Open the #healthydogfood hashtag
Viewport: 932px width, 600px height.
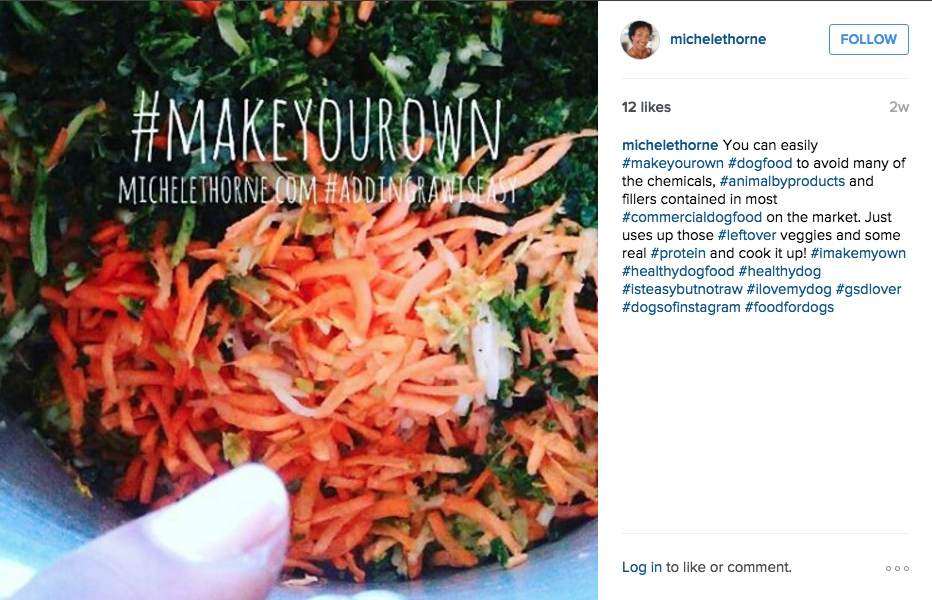(x=678, y=271)
